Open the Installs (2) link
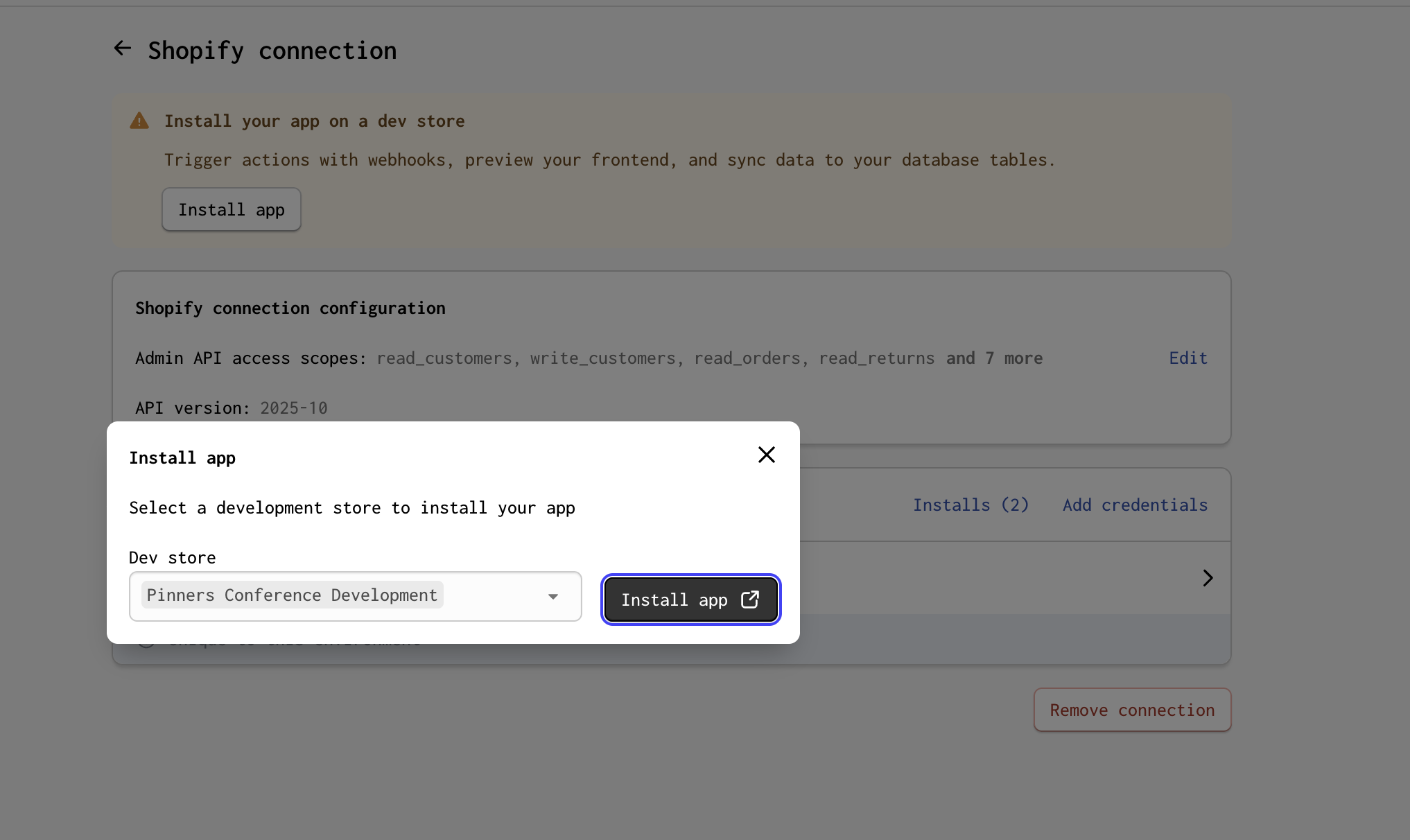 pos(971,505)
